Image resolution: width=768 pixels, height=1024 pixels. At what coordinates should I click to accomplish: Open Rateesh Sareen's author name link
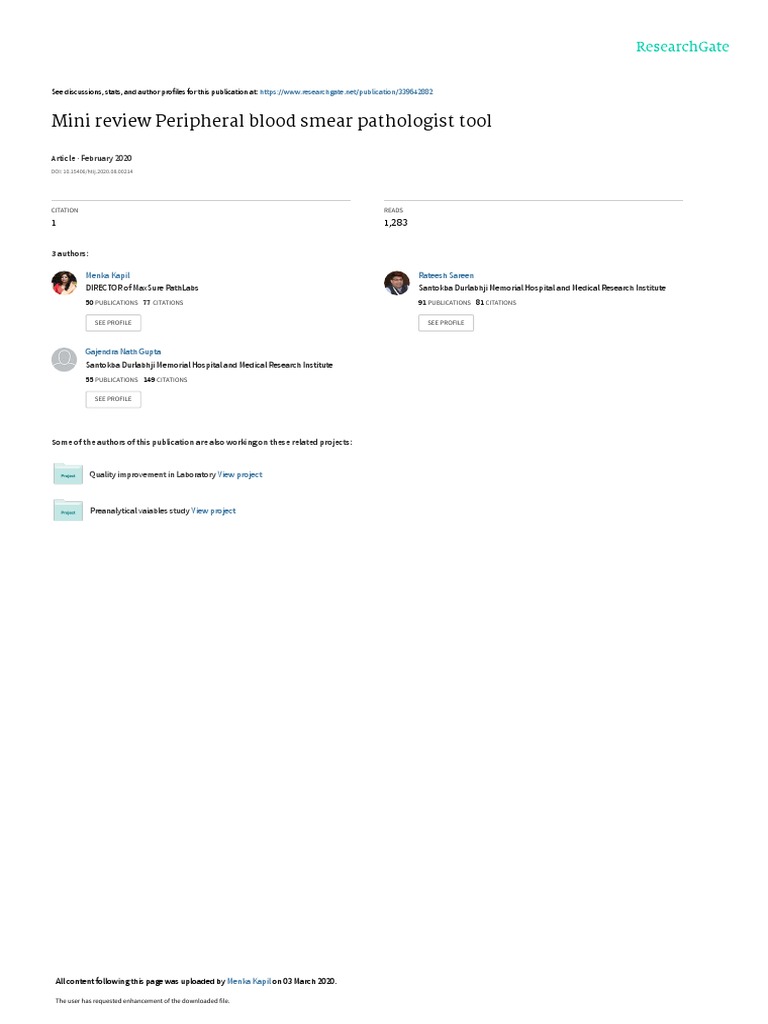(x=446, y=276)
